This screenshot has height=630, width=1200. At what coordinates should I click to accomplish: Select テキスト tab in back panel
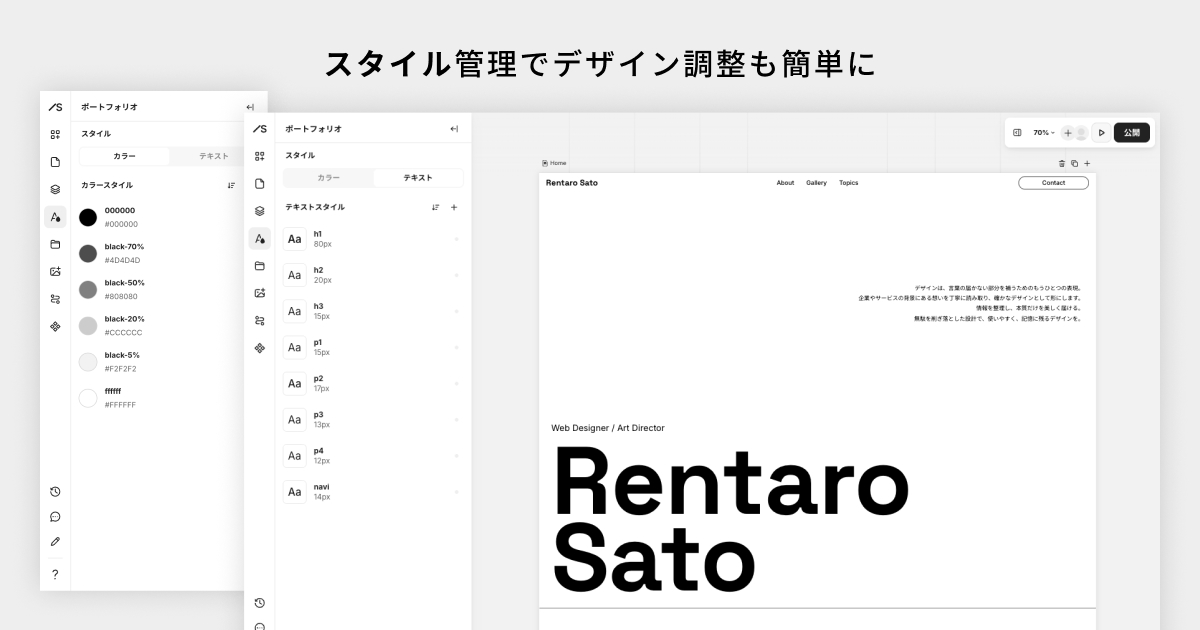click(x=213, y=156)
